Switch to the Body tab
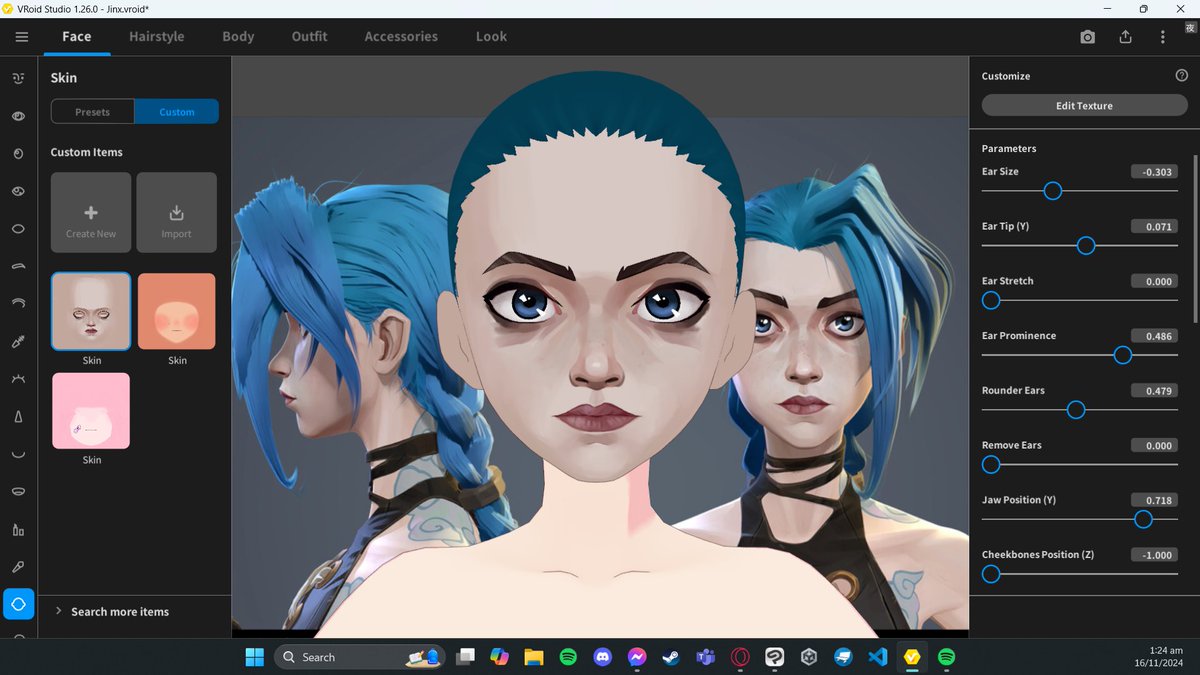 click(238, 36)
